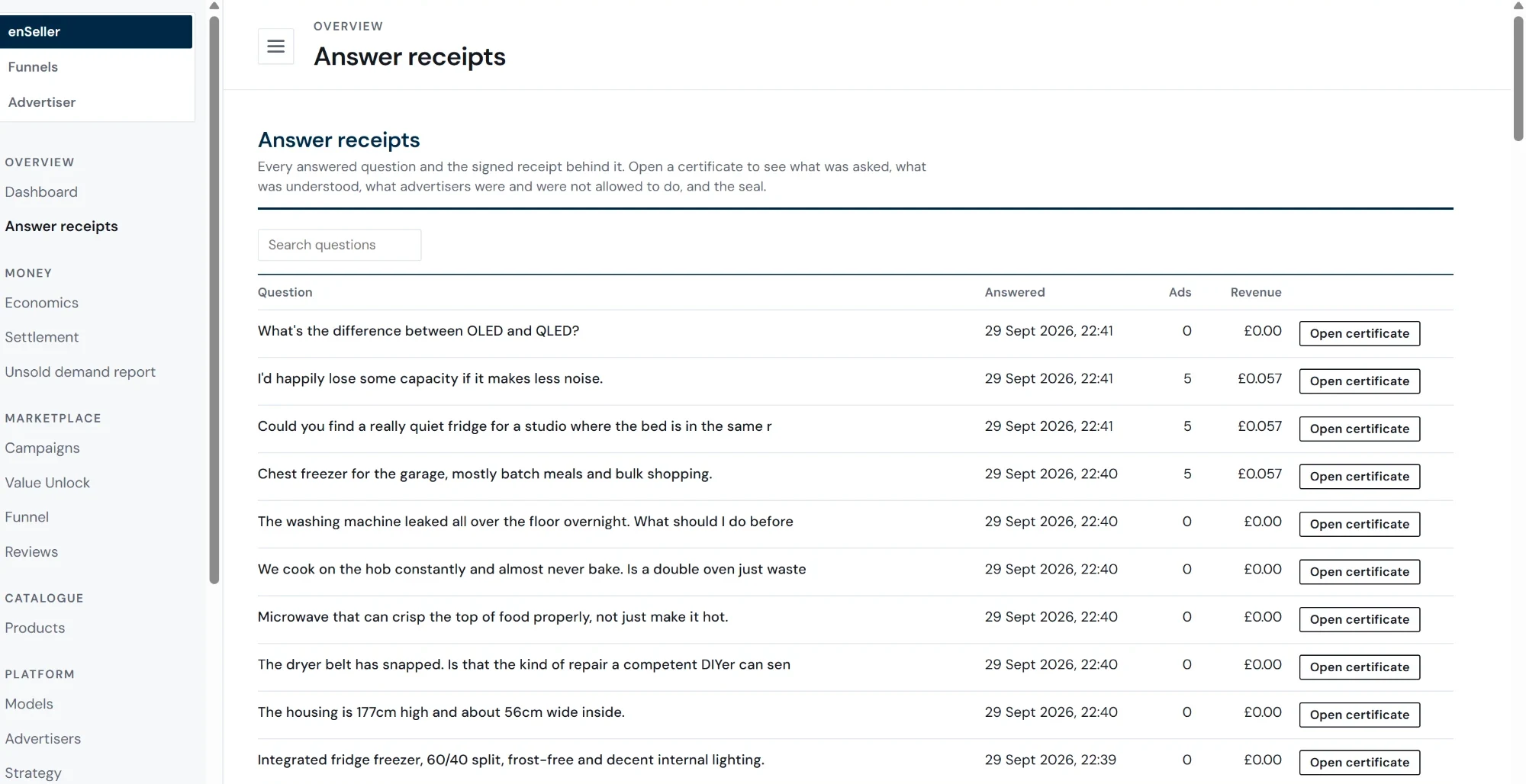
Task: Go to Campaigns in Marketplace
Action: [x=42, y=448]
